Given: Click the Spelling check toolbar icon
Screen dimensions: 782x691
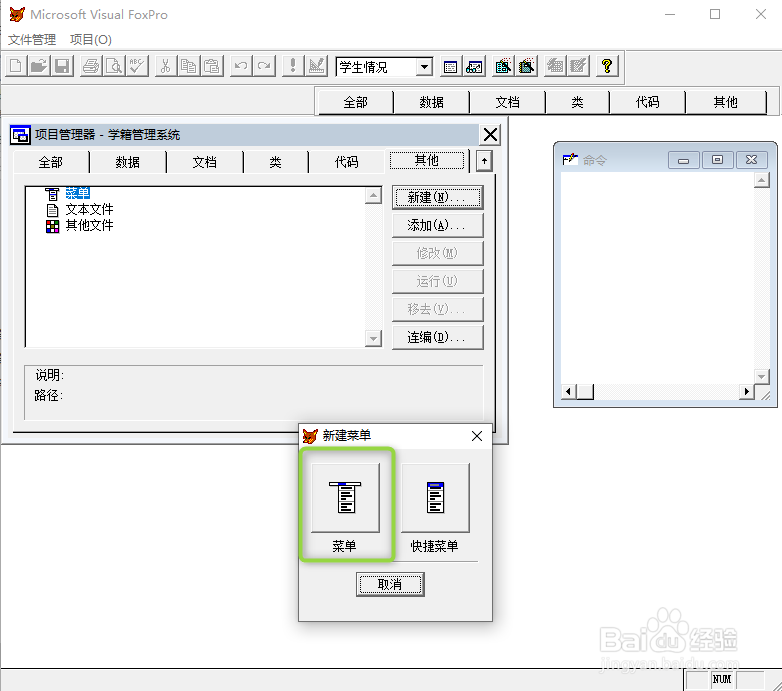Looking at the screenshot, I should point(137,66).
